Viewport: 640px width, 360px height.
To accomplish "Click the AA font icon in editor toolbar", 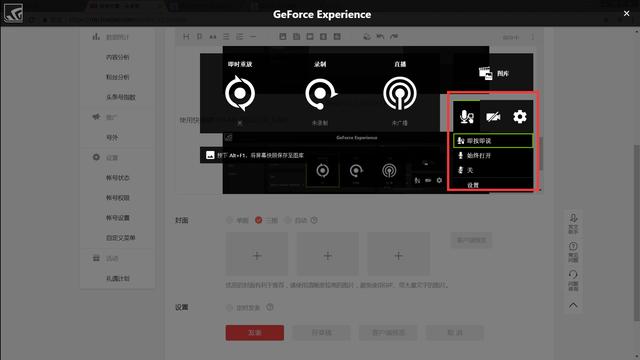I will tap(213, 37).
